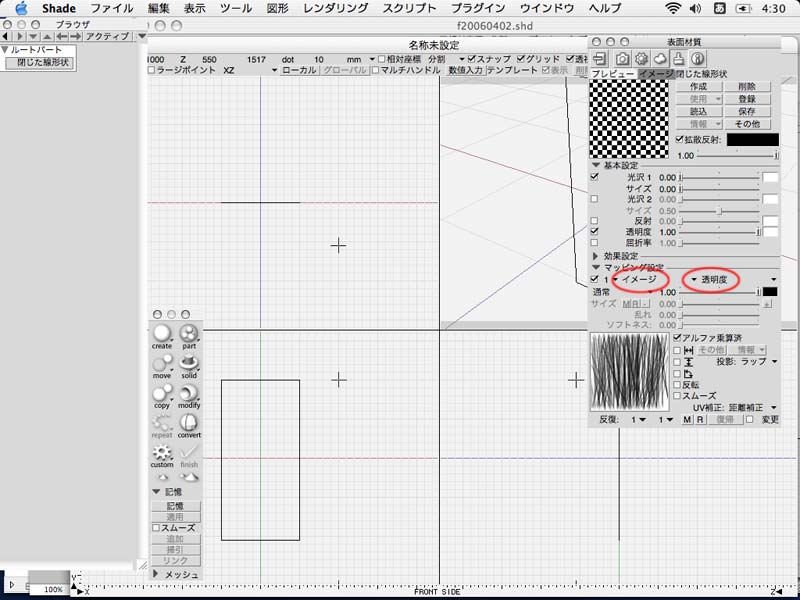Click the part tool icon
The width and height of the screenshot is (800, 600).
189,334
